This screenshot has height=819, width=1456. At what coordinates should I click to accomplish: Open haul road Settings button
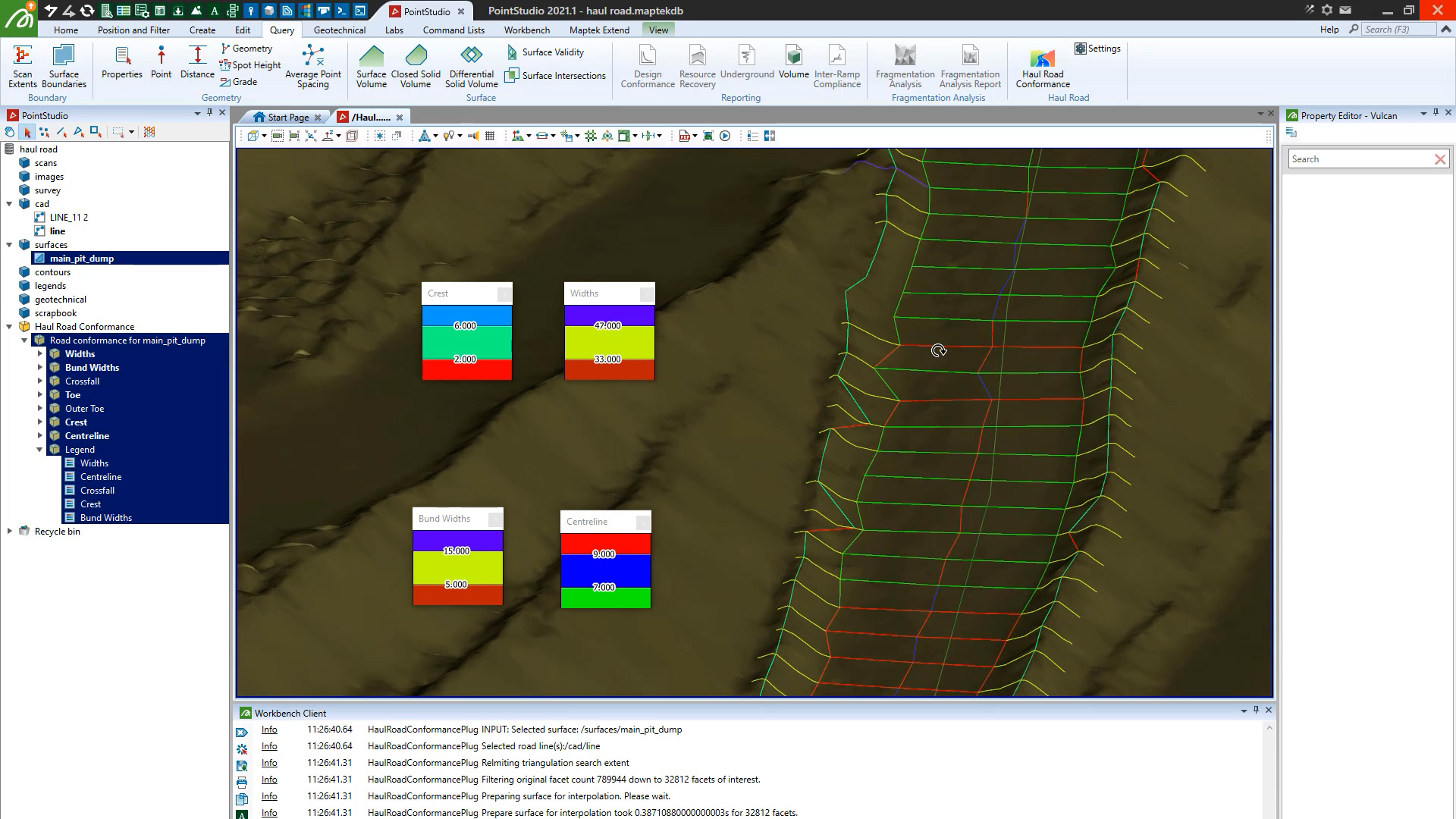(1097, 49)
